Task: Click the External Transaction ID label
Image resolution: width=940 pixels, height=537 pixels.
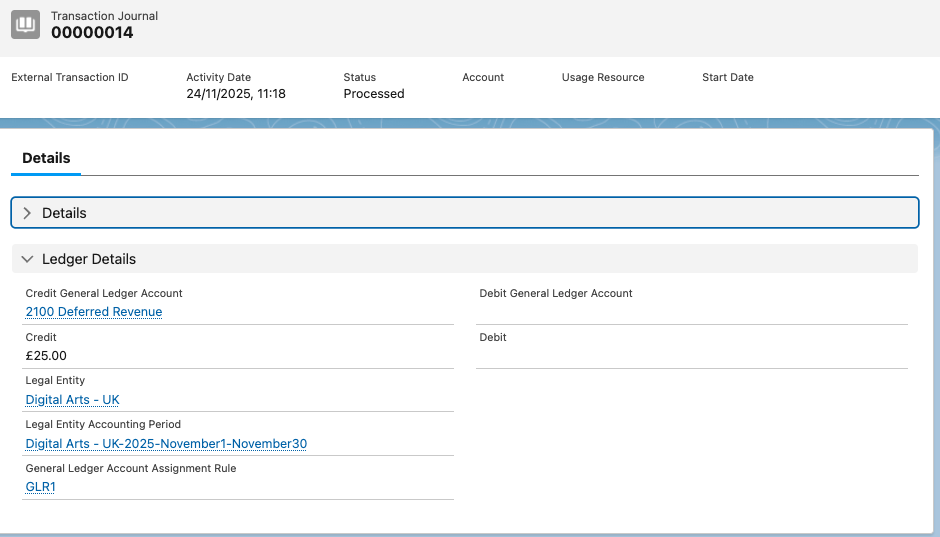Action: point(70,77)
